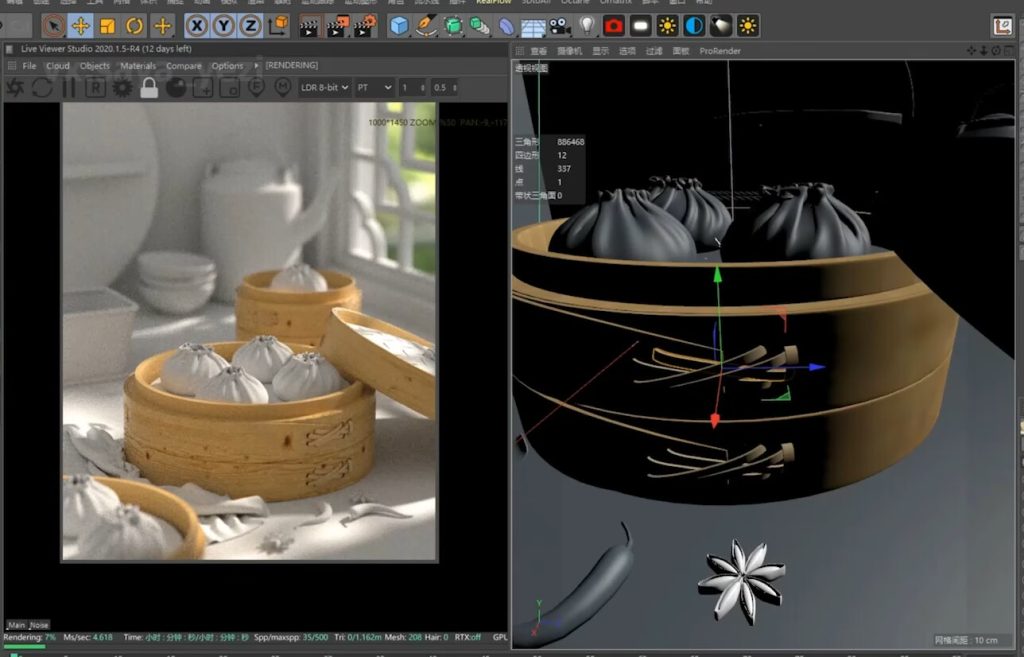Open Live Viewer Options menu
This screenshot has height=657, width=1024.
pyautogui.click(x=227, y=66)
